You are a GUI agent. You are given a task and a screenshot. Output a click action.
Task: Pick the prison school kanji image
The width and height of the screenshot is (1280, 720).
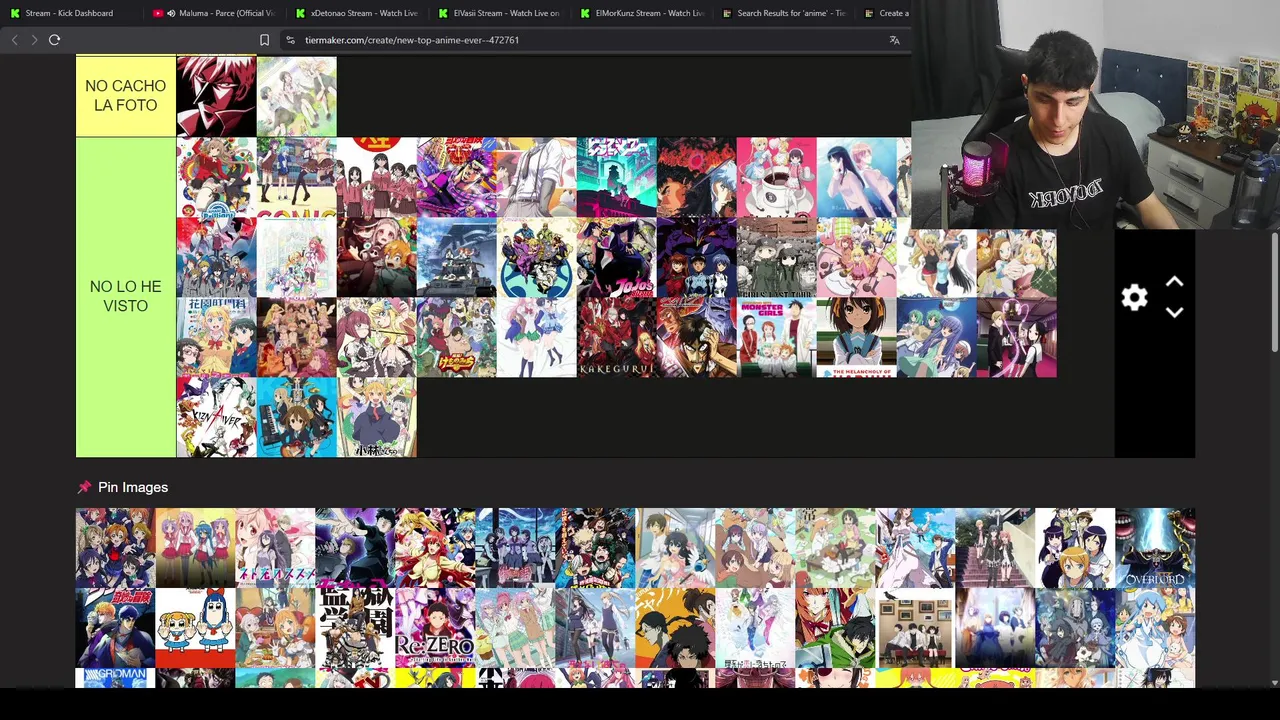(x=355, y=628)
